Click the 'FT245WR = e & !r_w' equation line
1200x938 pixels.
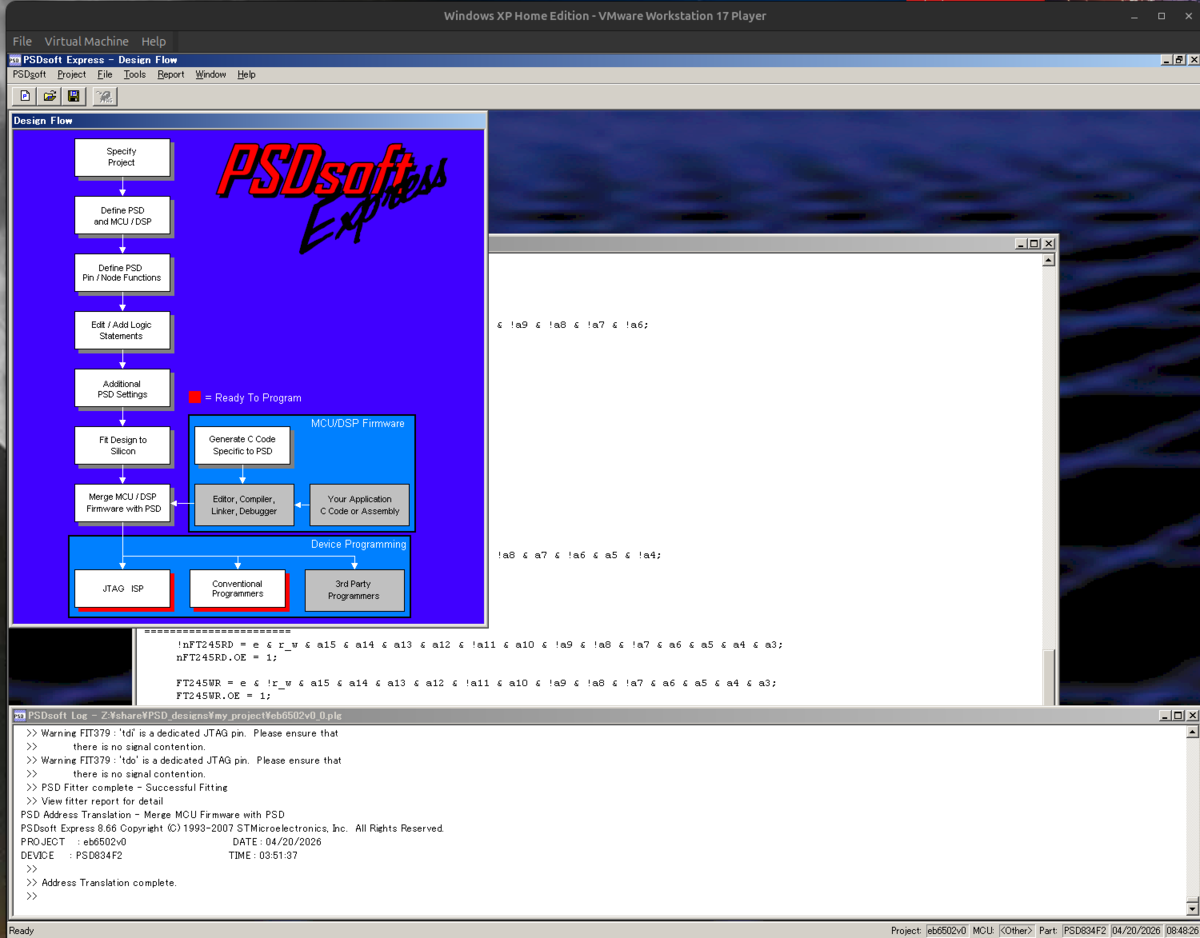click(x=476, y=683)
